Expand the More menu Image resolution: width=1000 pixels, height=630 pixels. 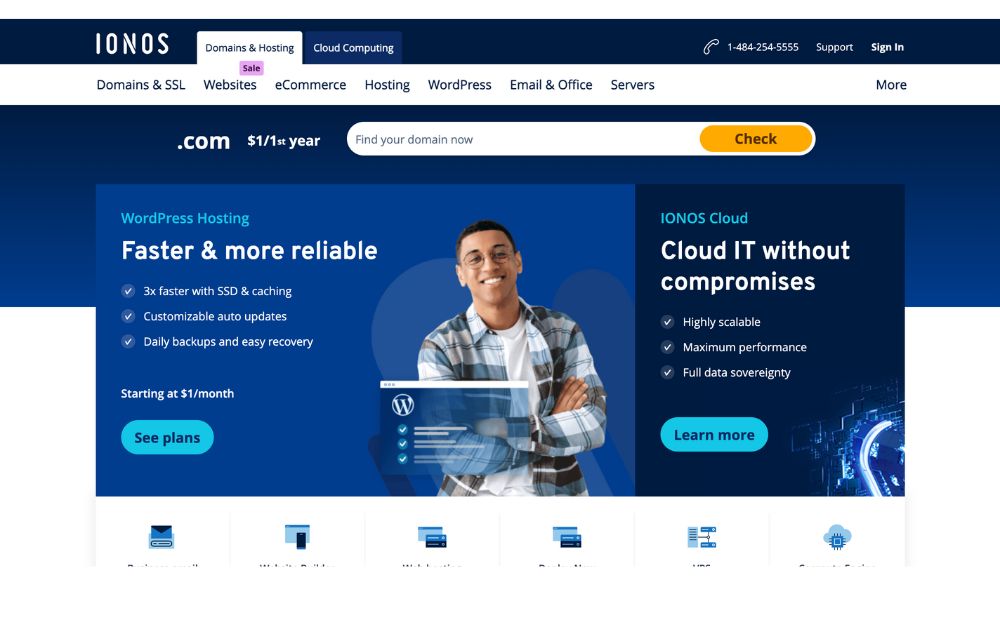tap(891, 85)
